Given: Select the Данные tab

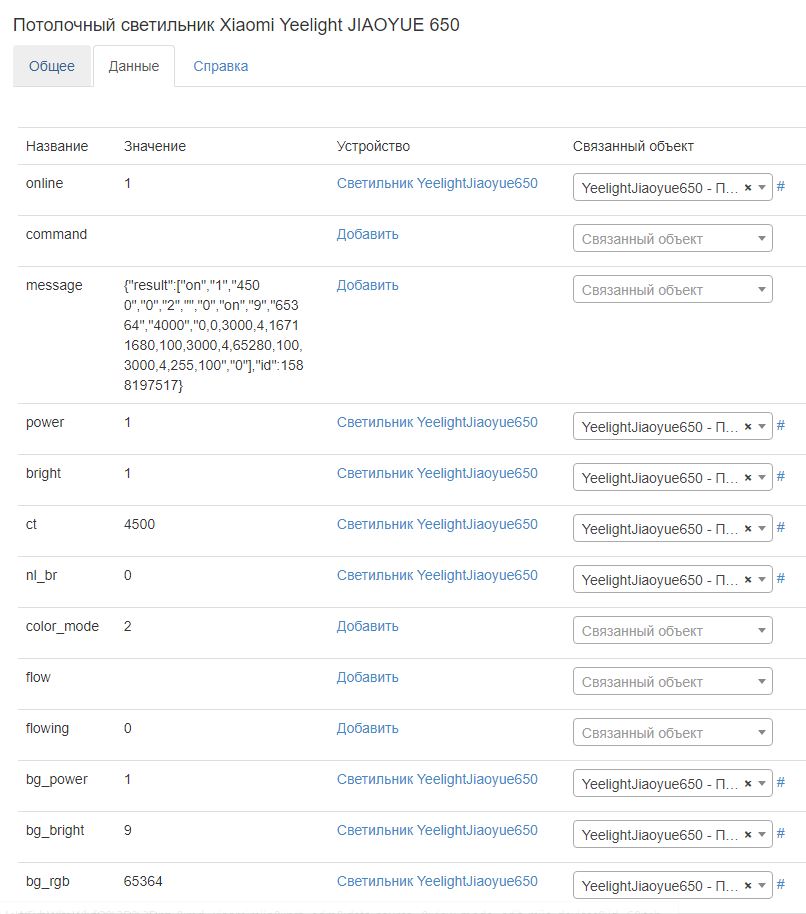Looking at the screenshot, I should [134, 66].
